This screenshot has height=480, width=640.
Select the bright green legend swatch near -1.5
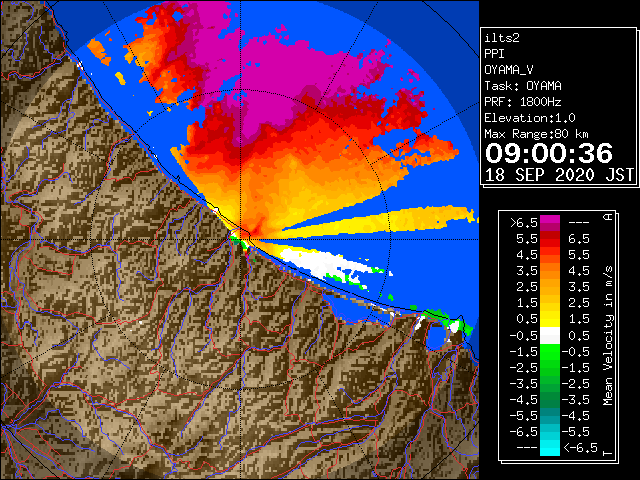[x=550, y=351]
